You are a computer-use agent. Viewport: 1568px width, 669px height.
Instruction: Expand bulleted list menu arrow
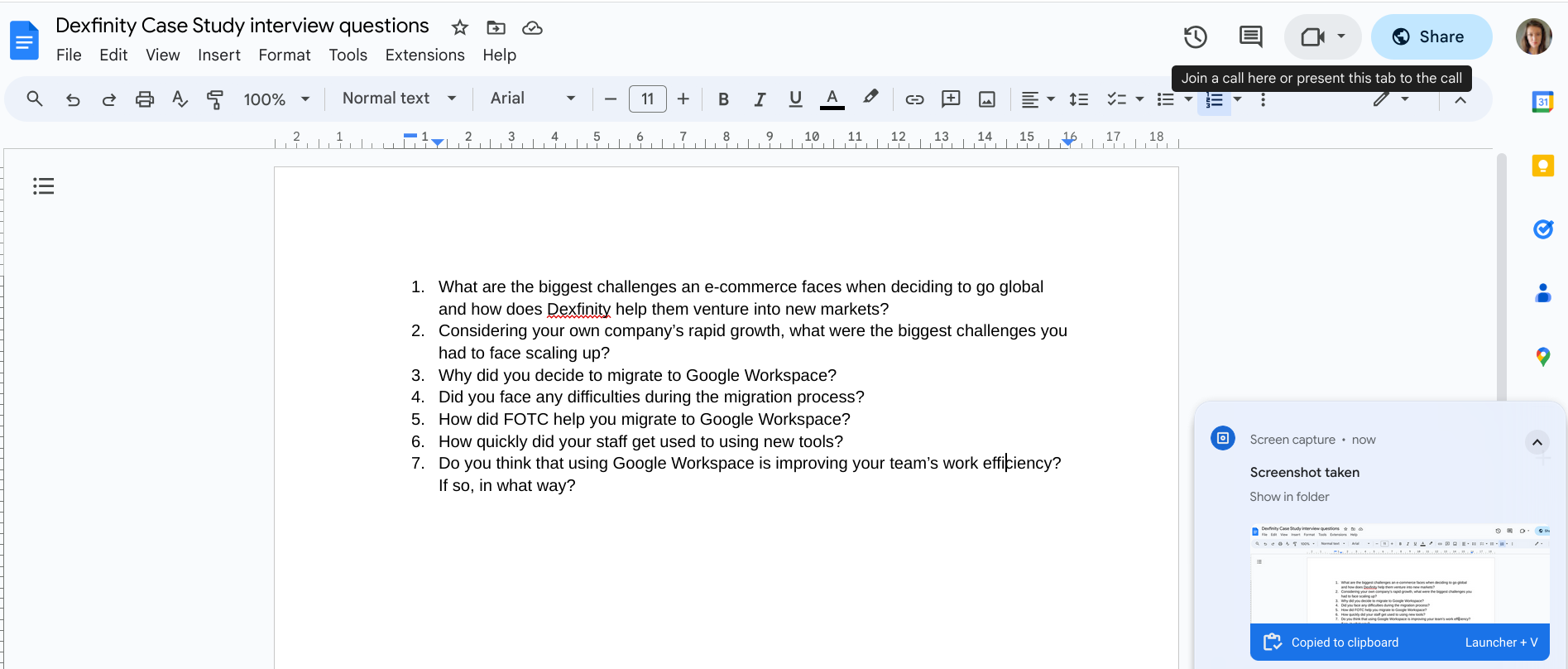(1188, 99)
